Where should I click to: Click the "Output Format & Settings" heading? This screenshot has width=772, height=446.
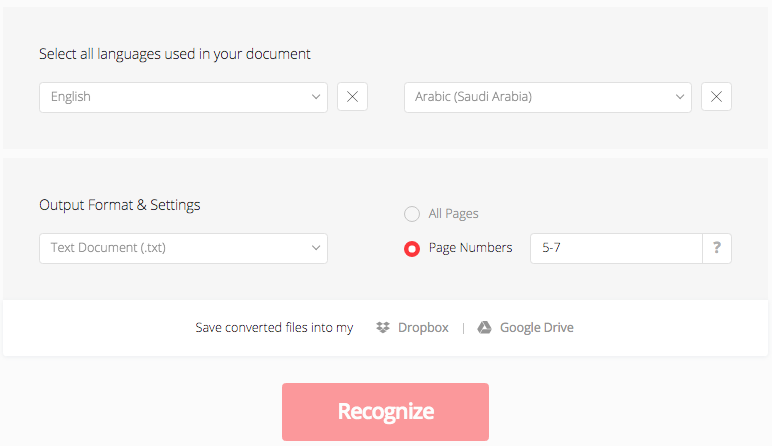pyautogui.click(x=119, y=205)
